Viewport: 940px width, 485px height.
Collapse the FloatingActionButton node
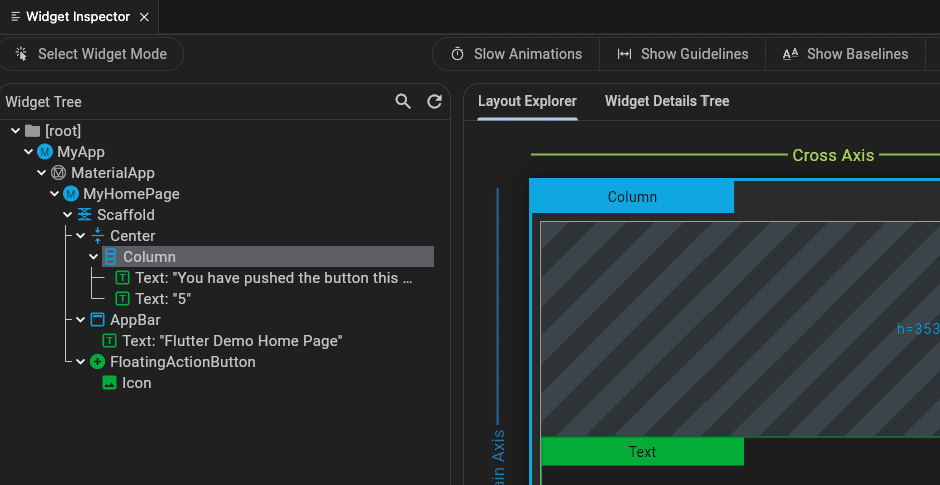pyautogui.click(x=81, y=362)
